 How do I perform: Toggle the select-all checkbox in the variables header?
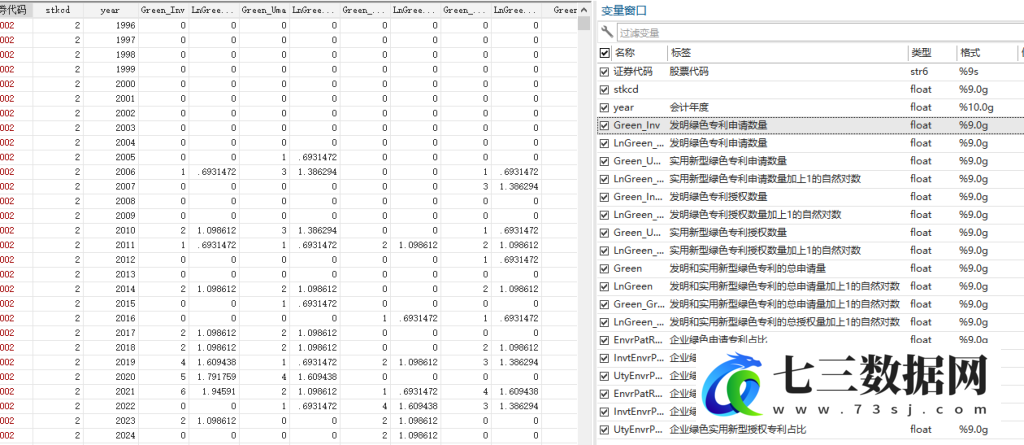(x=604, y=54)
